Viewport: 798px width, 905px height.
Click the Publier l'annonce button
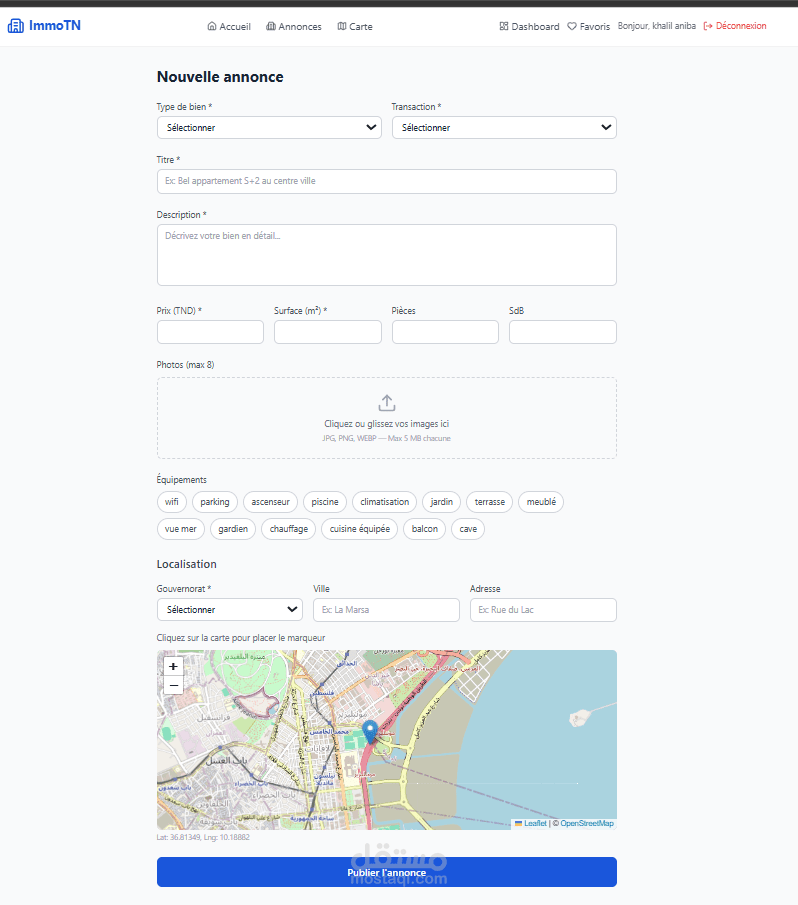(387, 872)
